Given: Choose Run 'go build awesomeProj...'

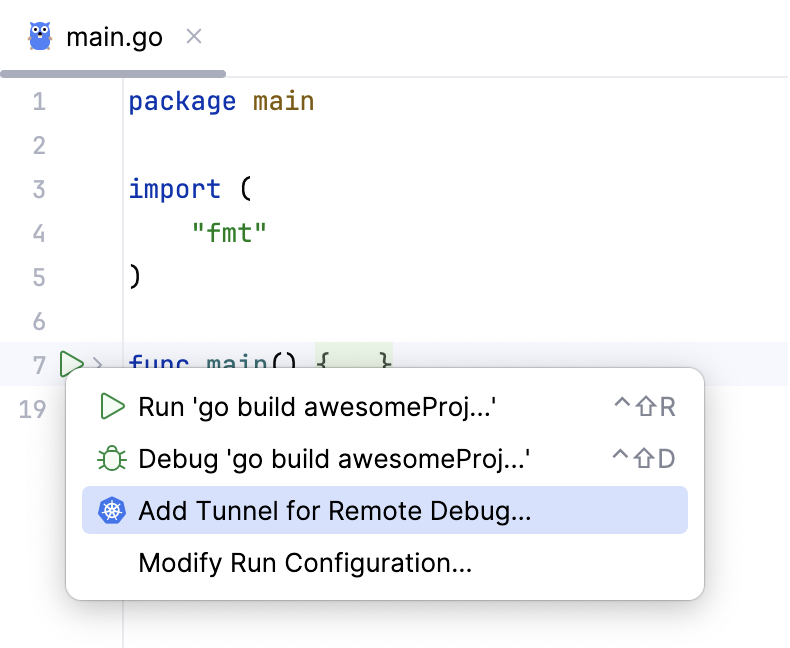Looking at the screenshot, I should click(x=318, y=407).
